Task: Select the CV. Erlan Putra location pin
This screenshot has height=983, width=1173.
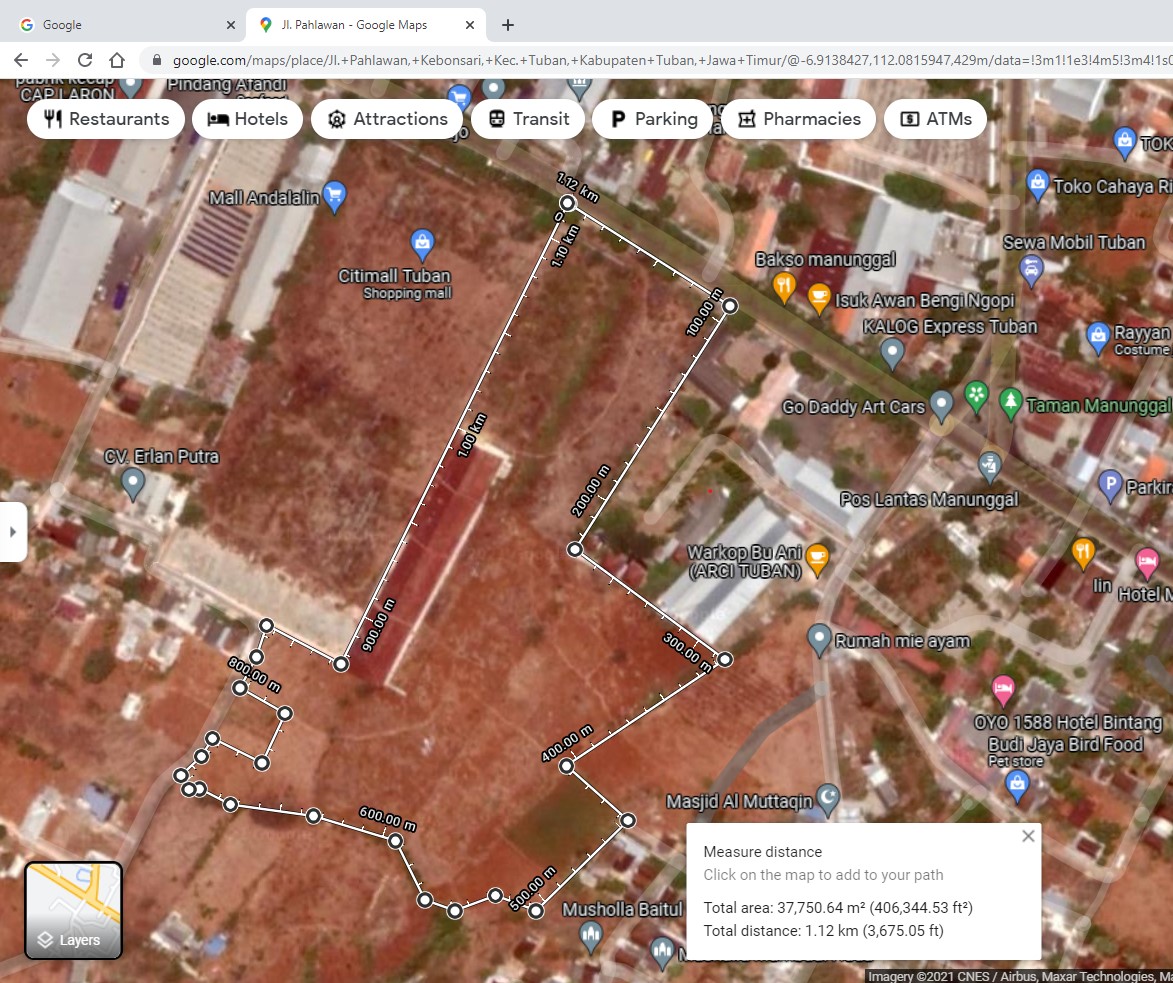Action: tap(132, 484)
